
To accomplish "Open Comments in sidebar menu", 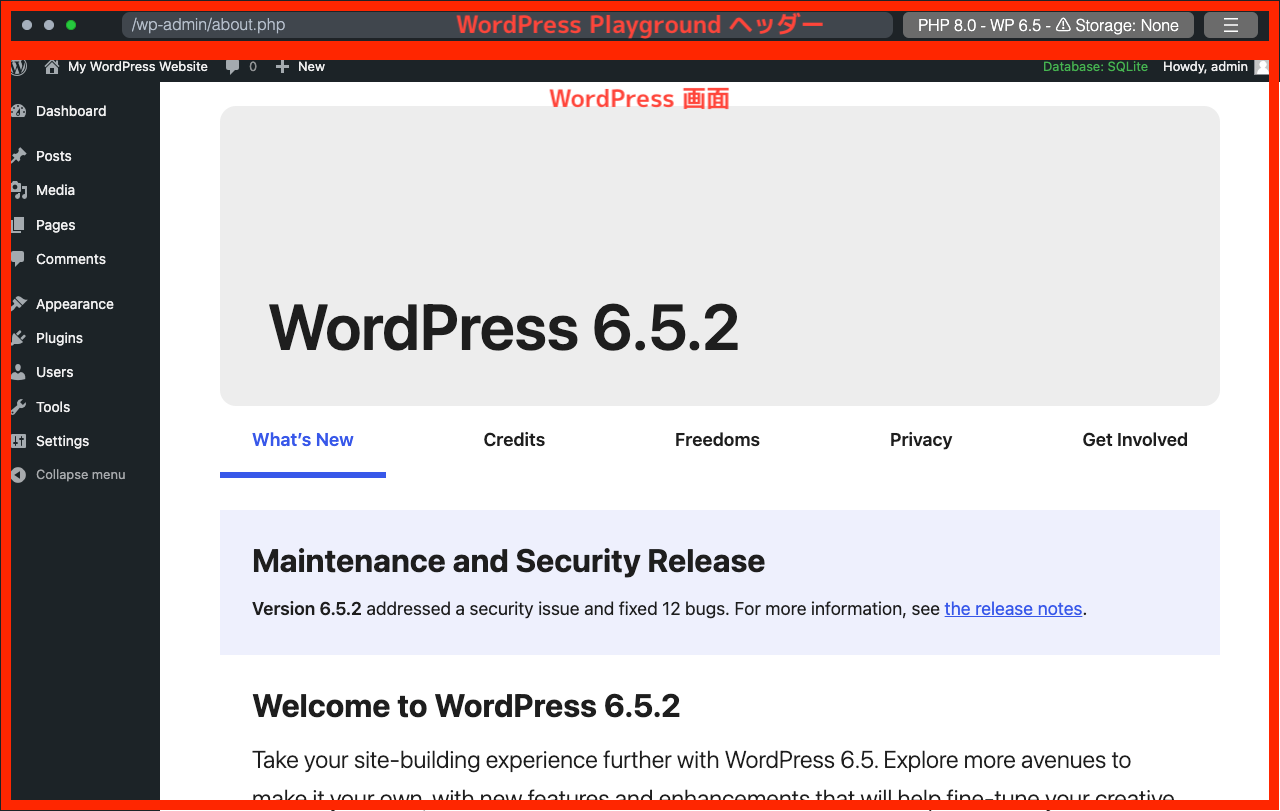I will [x=71, y=259].
